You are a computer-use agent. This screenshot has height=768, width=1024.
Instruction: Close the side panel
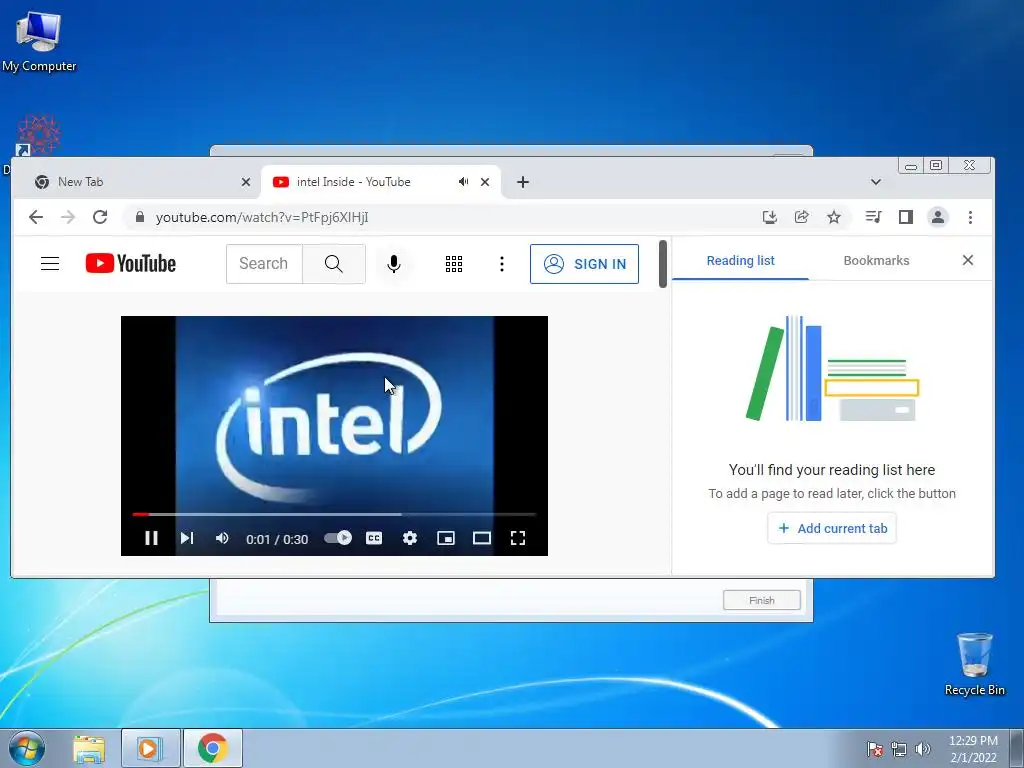(x=968, y=260)
